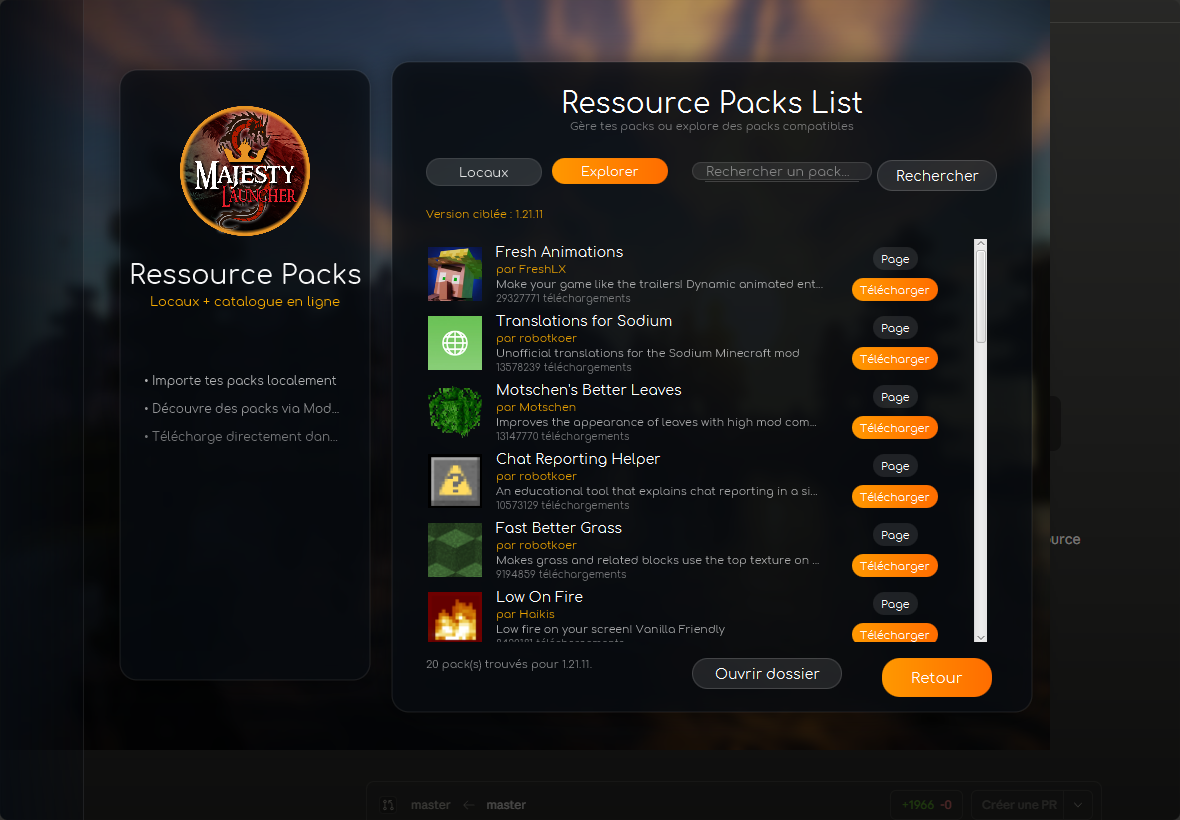Click the Low On Fire flame icon

(455, 617)
